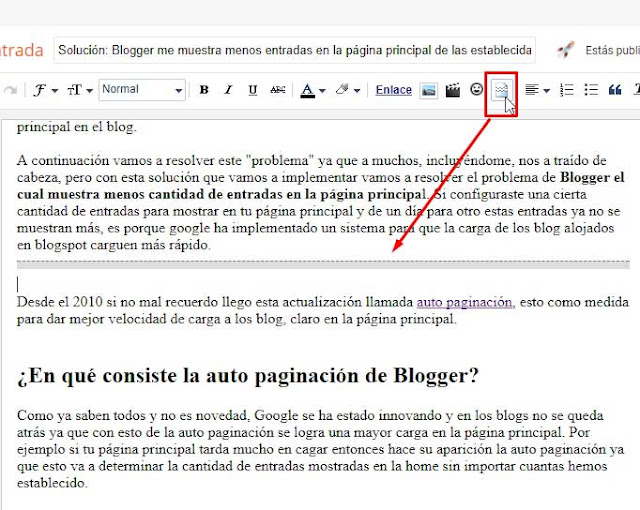The width and height of the screenshot is (640, 510).
Task: Insert an image using the image icon
Action: coord(429,90)
